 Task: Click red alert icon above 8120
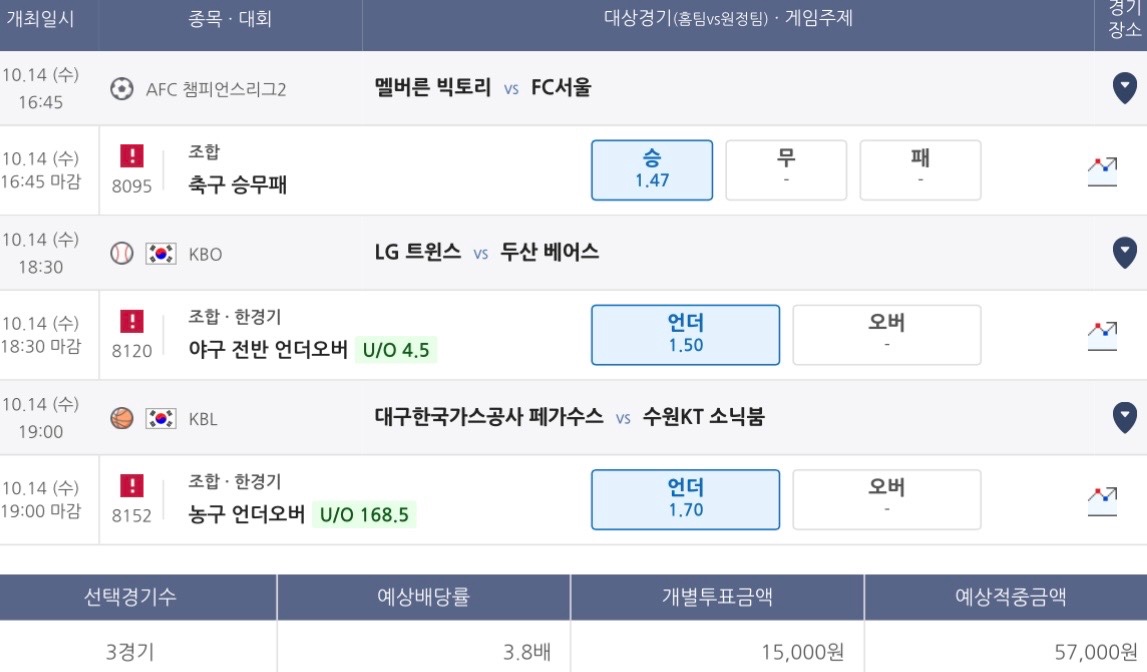tap(132, 321)
